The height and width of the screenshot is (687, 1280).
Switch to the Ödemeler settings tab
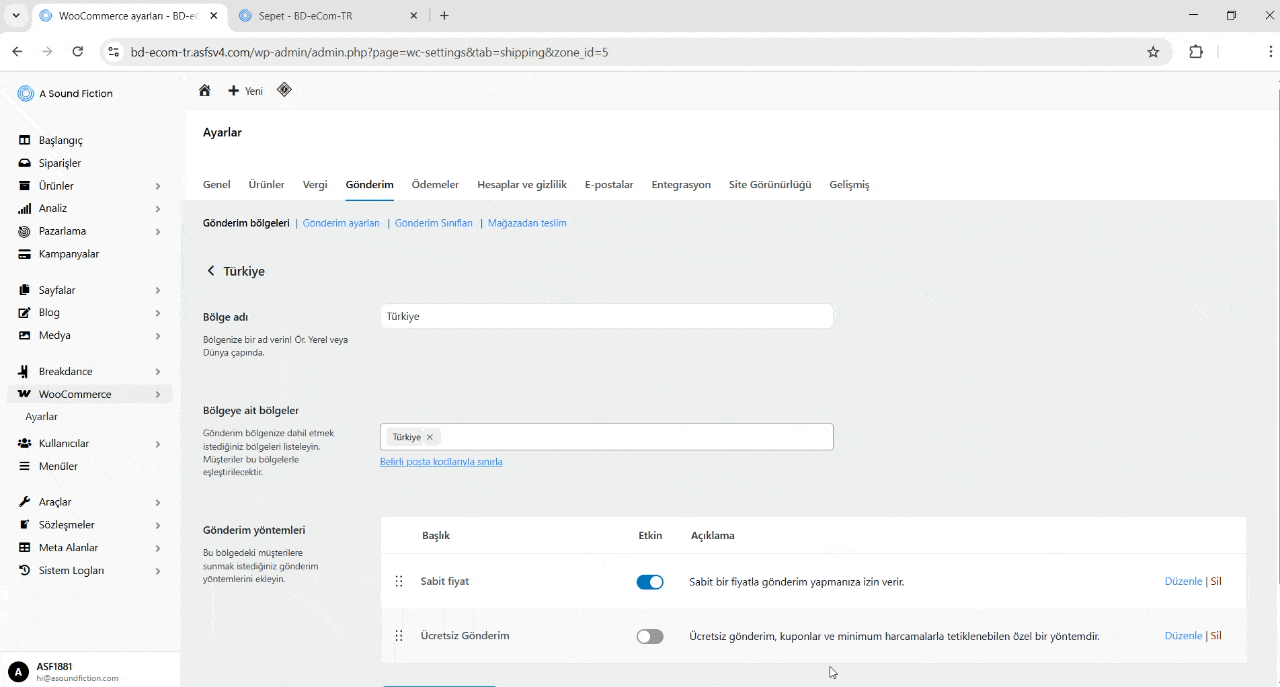[435, 184]
